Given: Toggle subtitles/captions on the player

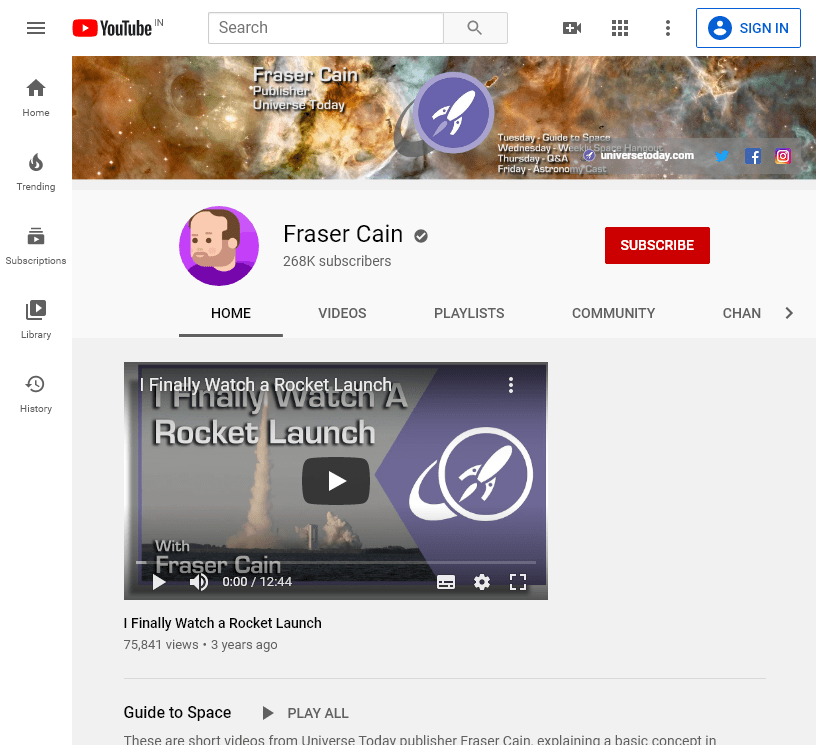Looking at the screenshot, I should point(445,582).
